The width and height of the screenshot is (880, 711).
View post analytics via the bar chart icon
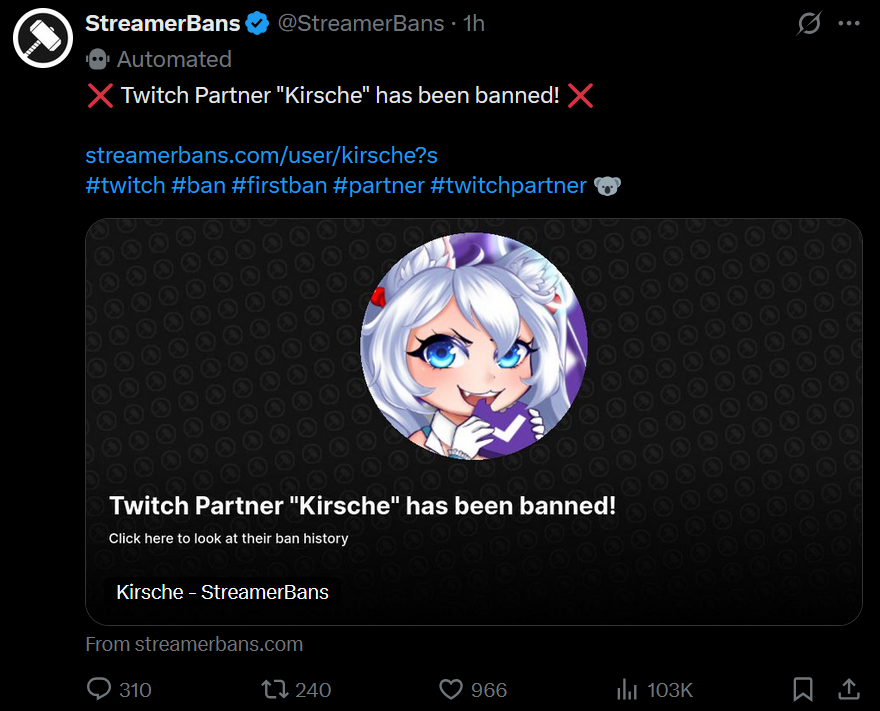pos(627,689)
